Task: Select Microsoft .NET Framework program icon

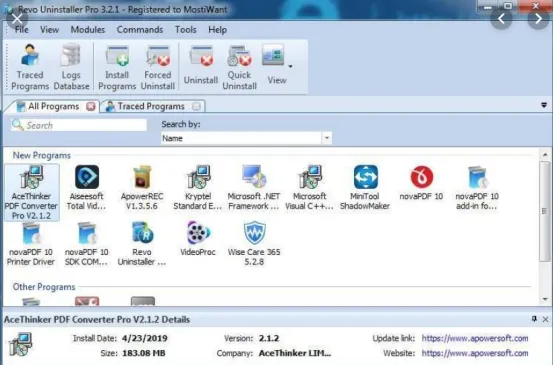Action: (254, 187)
